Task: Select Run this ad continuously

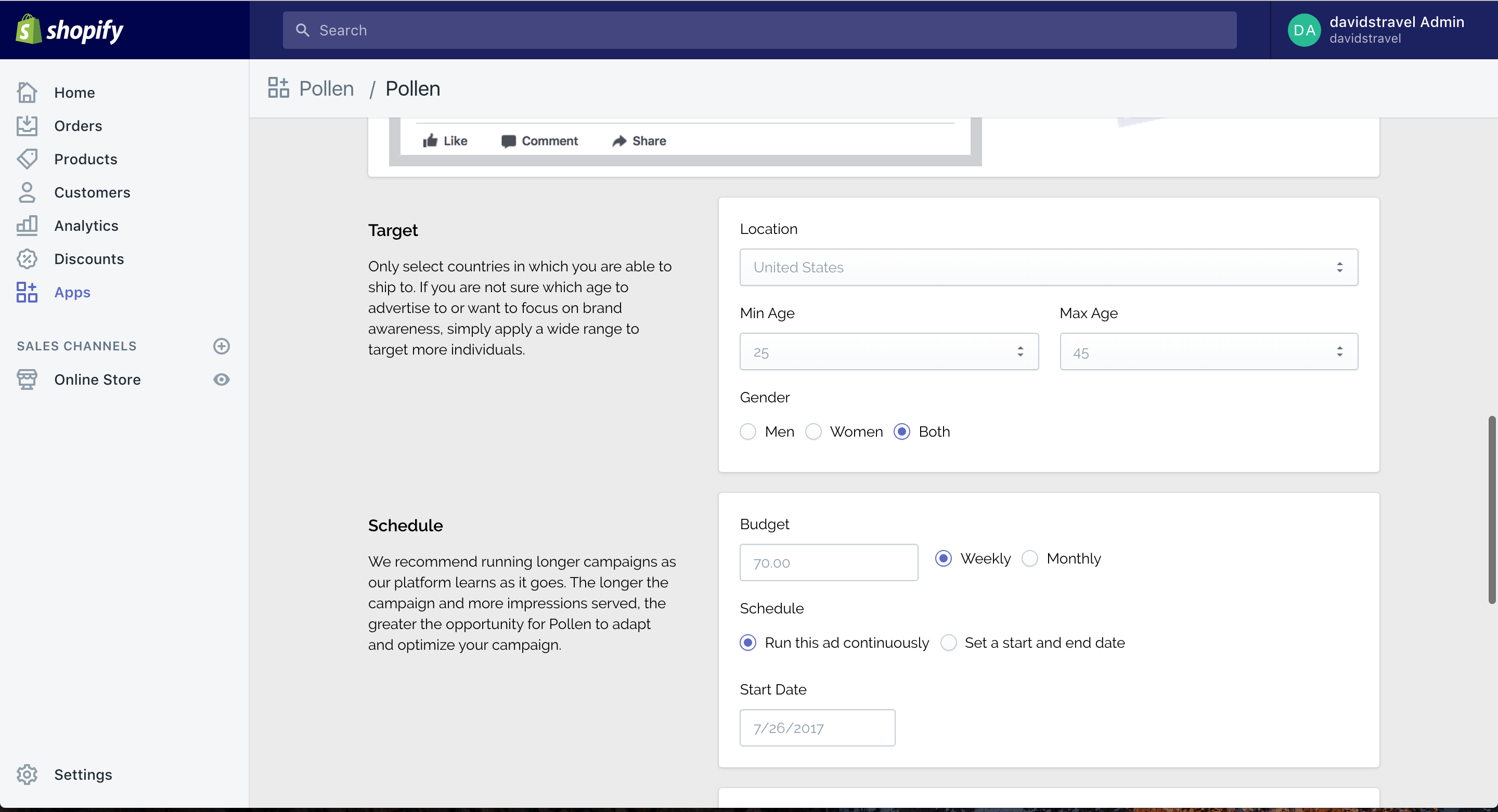Action: pos(748,643)
